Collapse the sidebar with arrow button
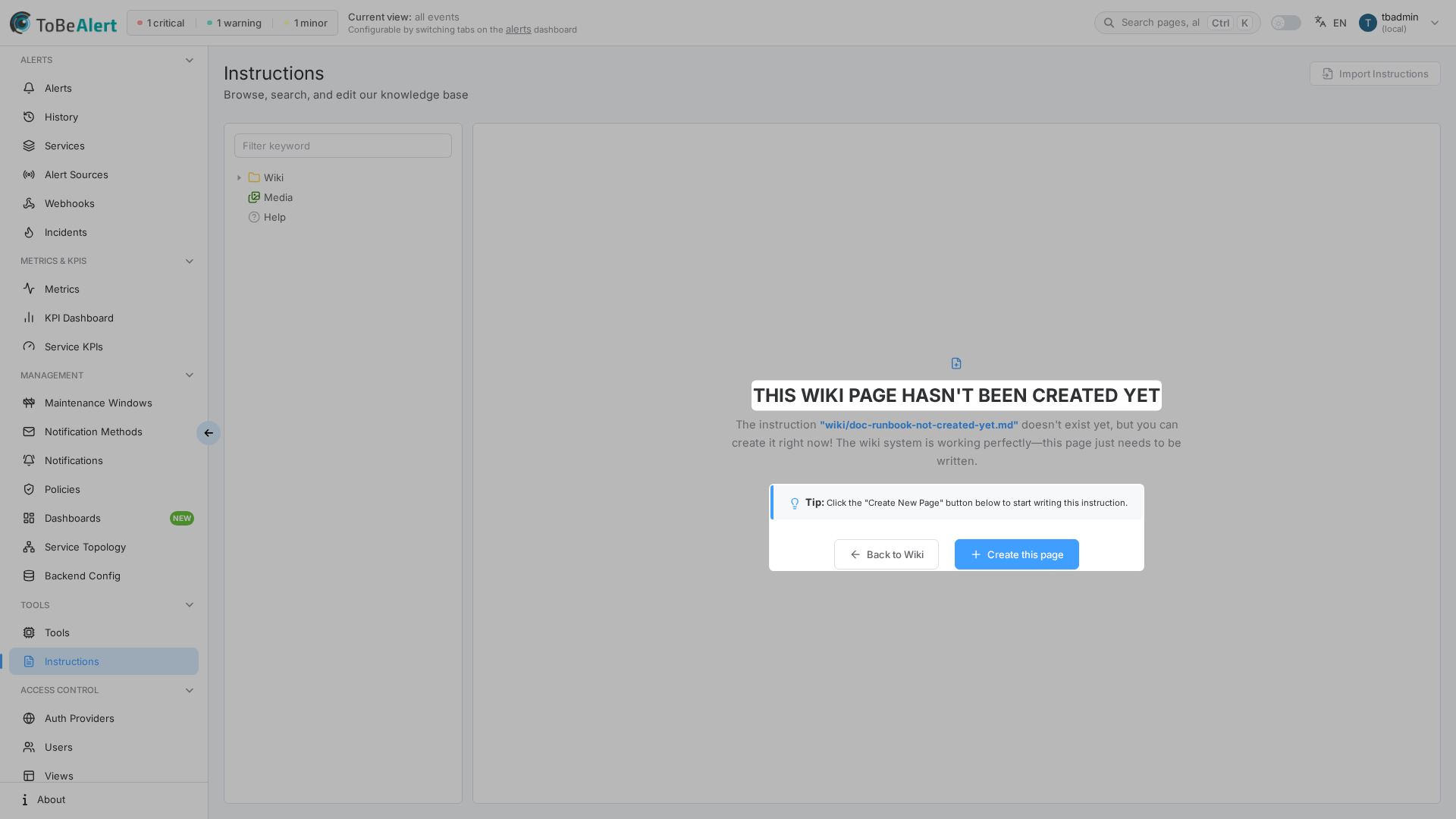This screenshot has width=1456, height=819. [x=209, y=433]
